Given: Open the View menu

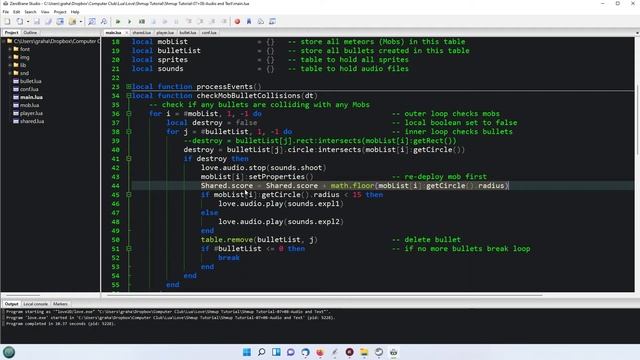Looking at the screenshot, I should pos(45,12).
